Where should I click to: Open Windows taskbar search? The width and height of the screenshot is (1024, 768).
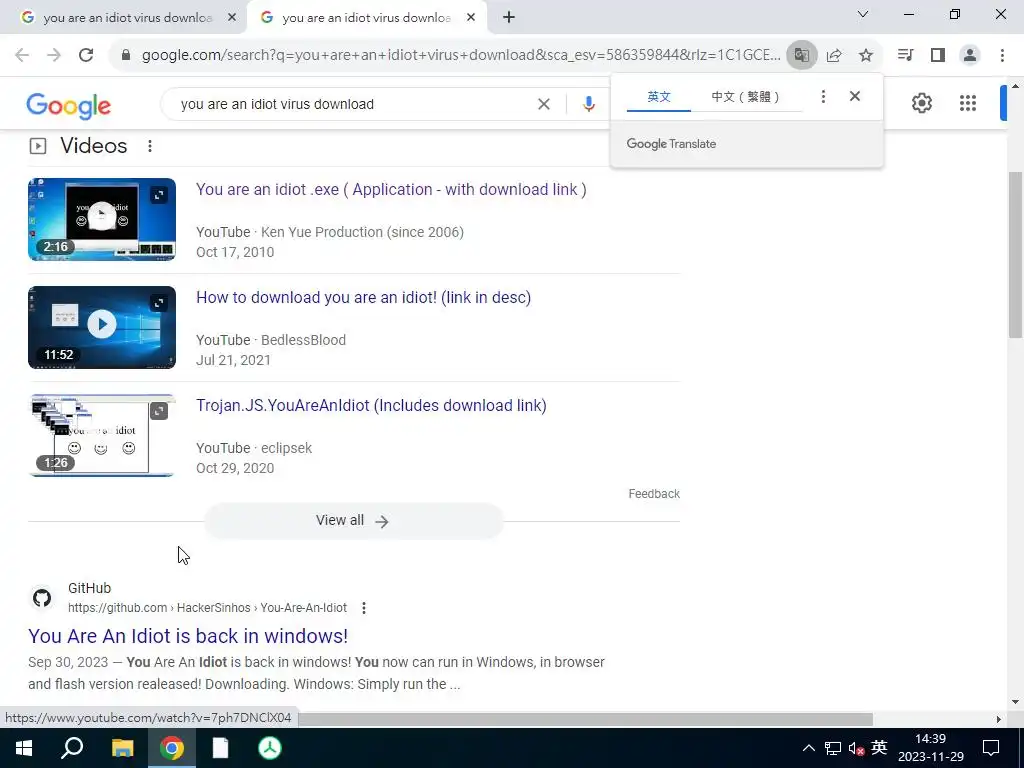pos(72,748)
